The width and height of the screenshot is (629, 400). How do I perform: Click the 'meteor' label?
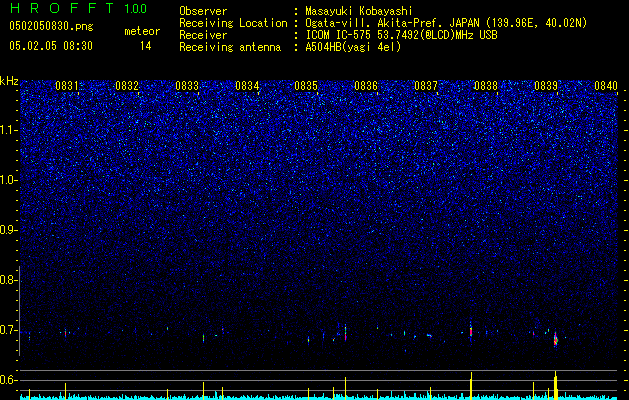point(142,31)
